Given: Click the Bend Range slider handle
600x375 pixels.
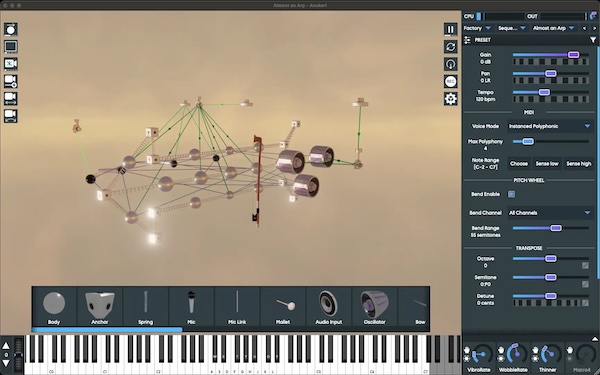Looking at the screenshot, I should (x=556, y=228).
